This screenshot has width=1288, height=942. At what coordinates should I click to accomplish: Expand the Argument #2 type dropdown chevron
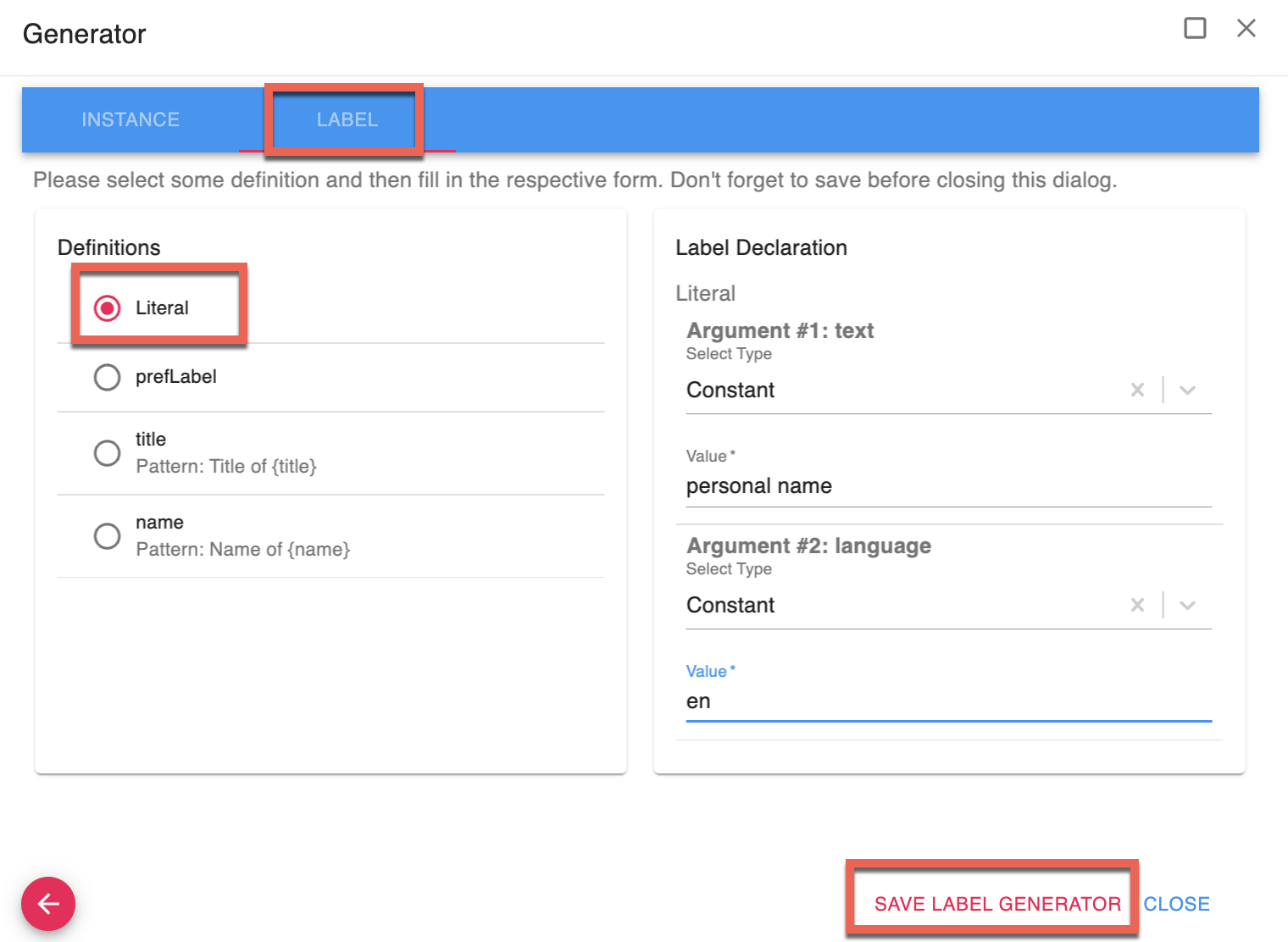tap(1187, 605)
